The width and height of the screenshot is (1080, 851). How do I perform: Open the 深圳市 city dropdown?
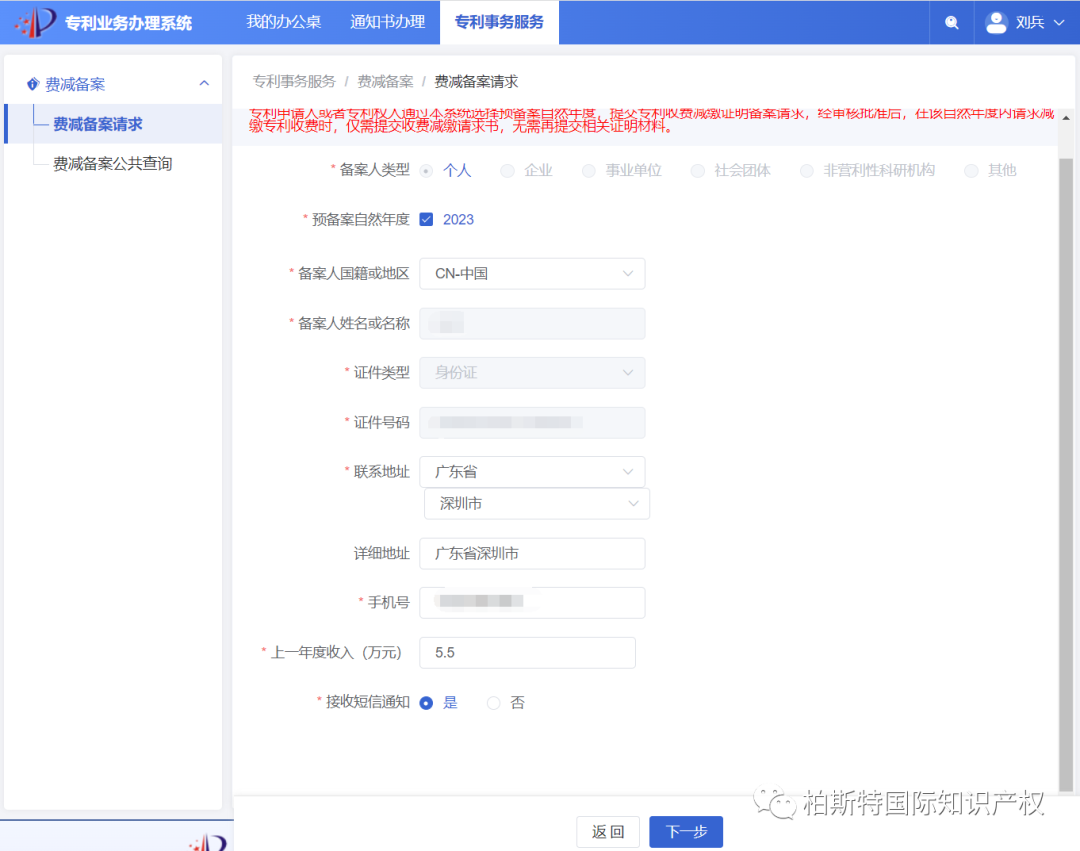click(537, 503)
